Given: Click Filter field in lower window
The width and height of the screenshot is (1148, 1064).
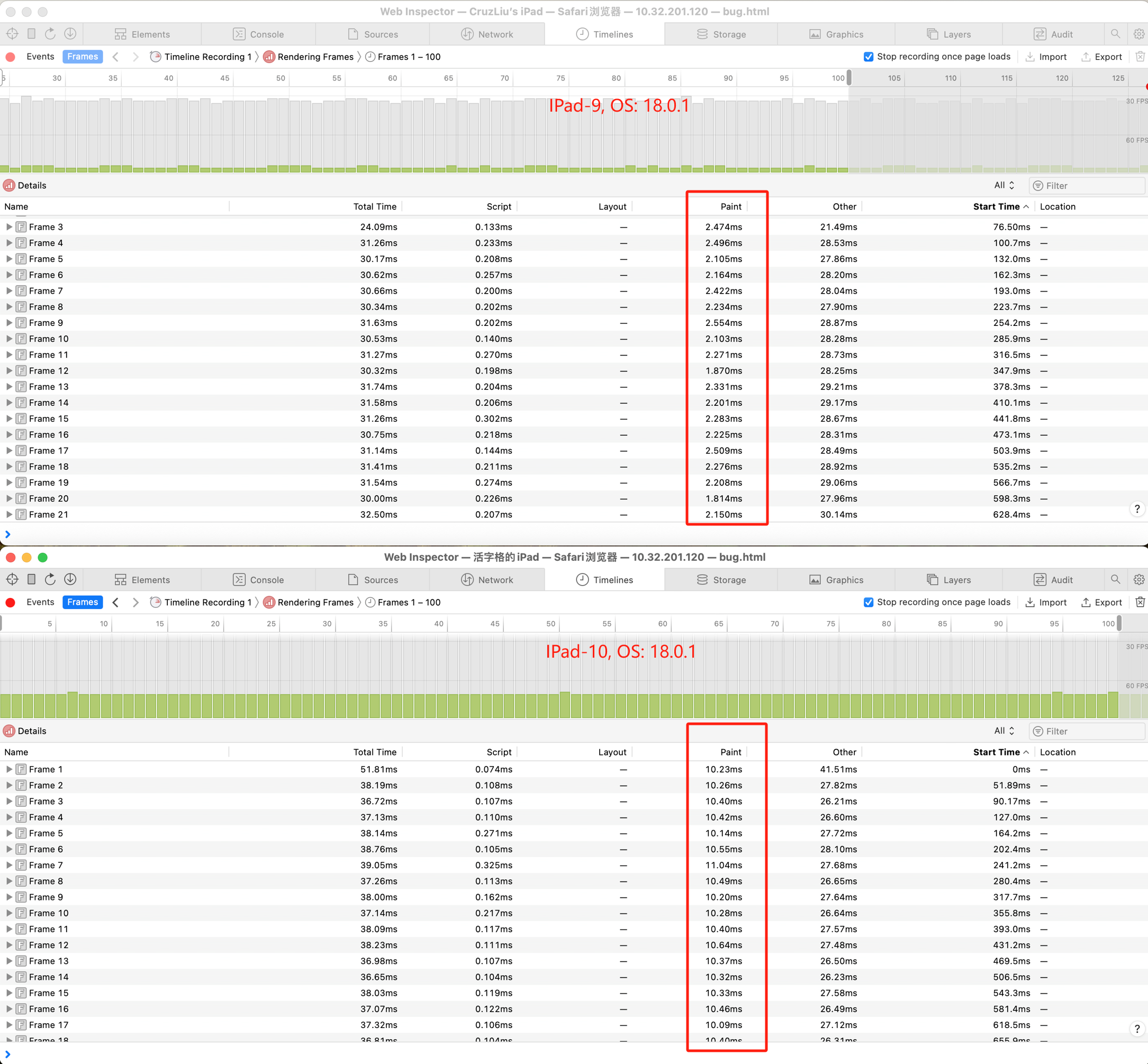Looking at the screenshot, I should (x=1087, y=731).
